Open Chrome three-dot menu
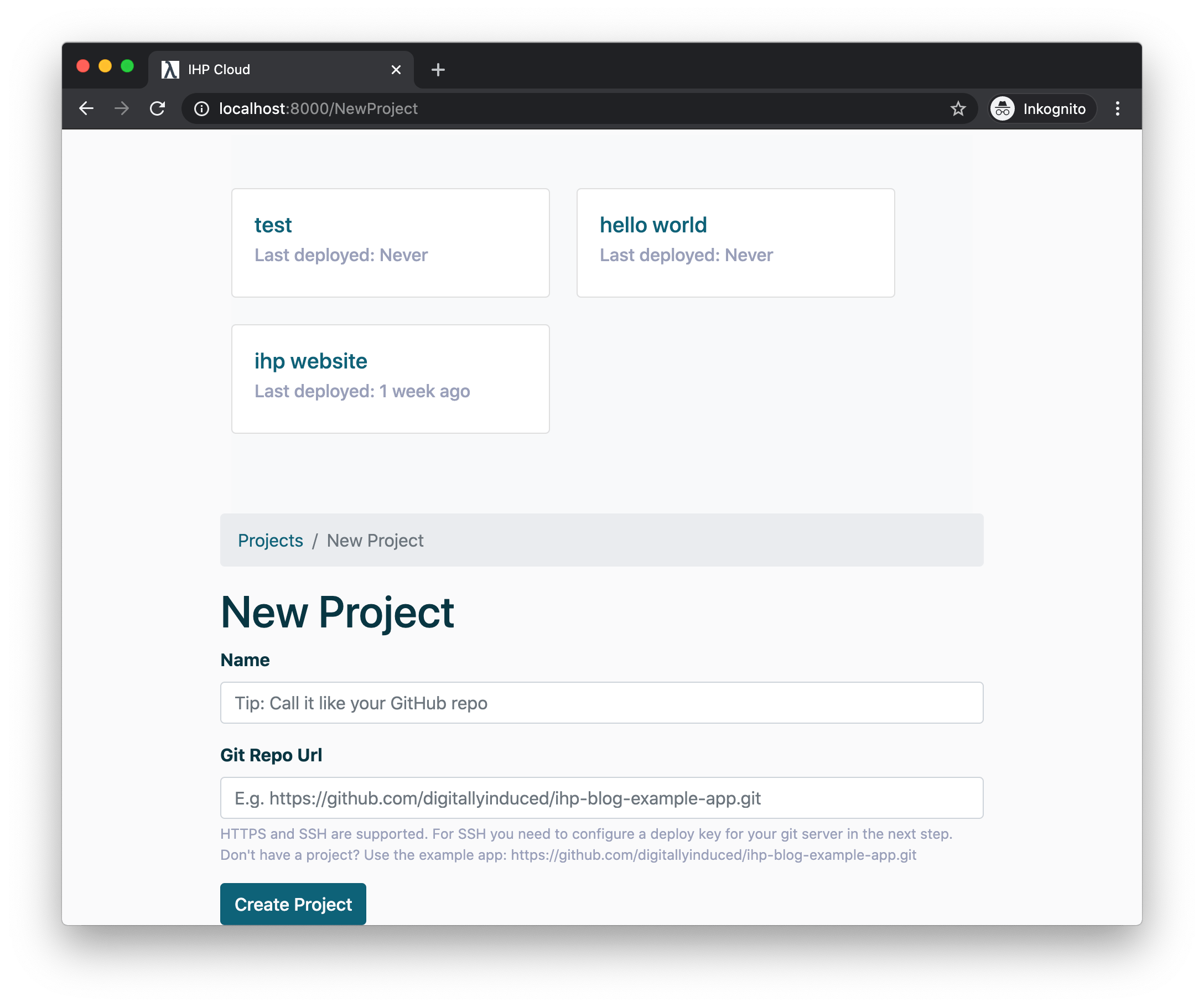 tap(1117, 108)
